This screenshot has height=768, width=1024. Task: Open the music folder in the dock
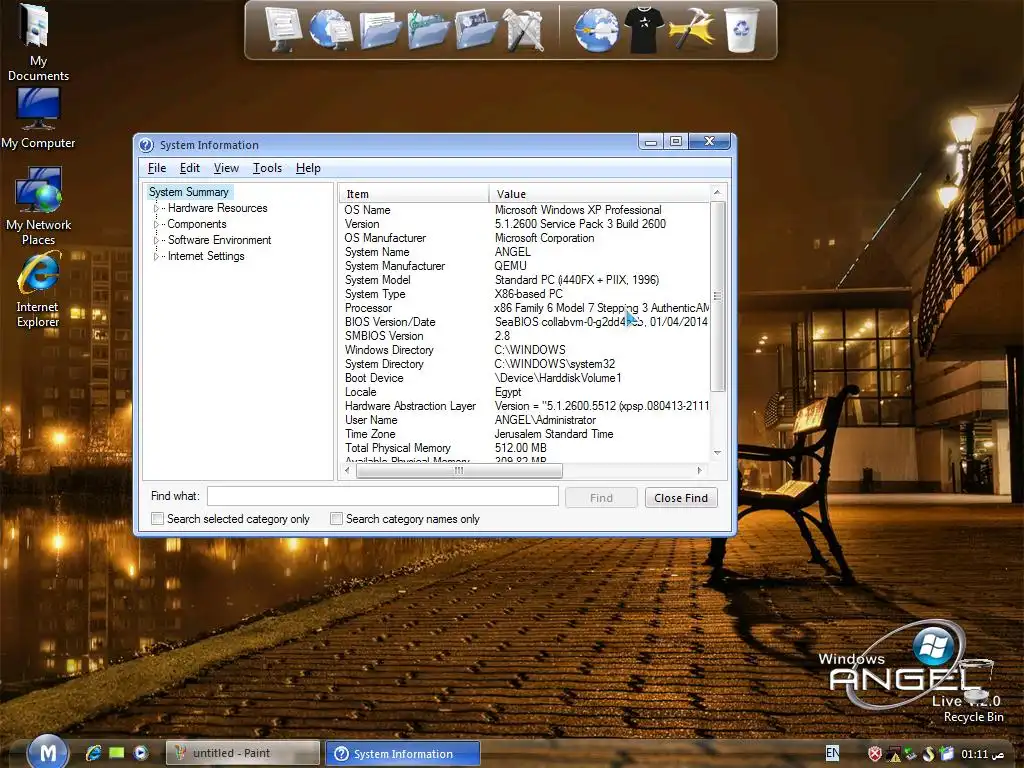428,30
